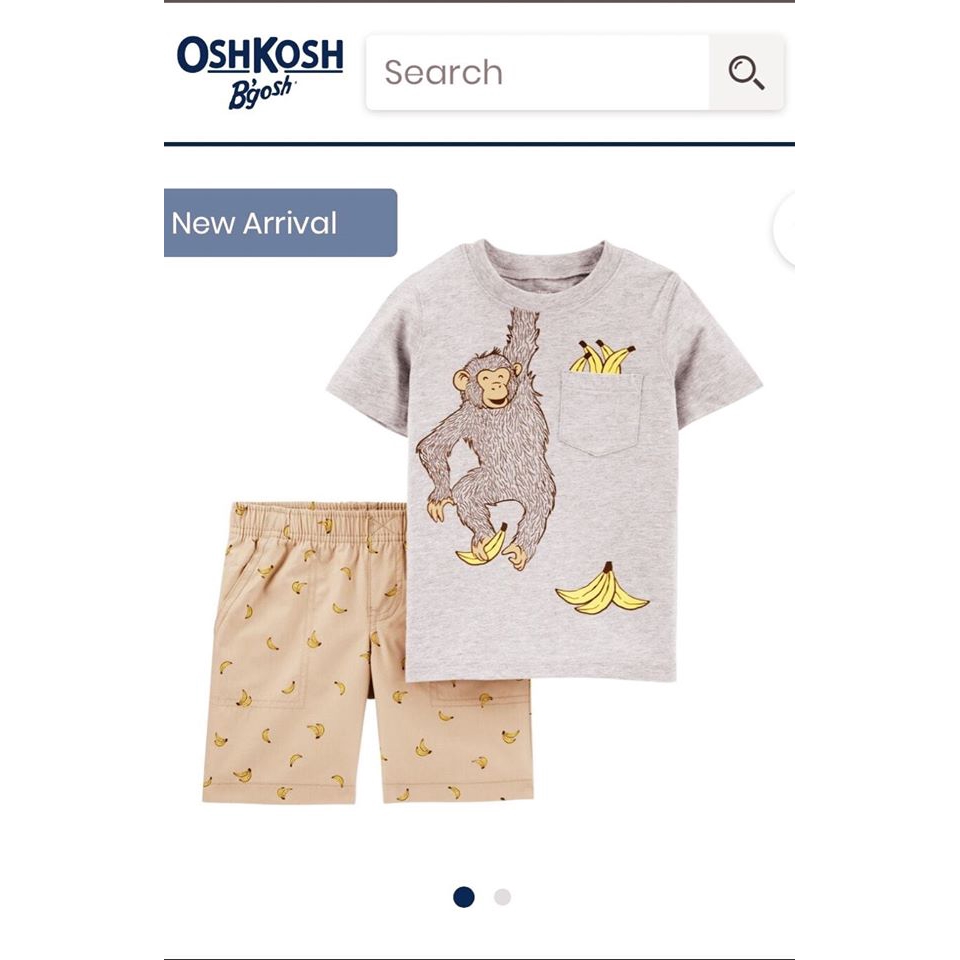
Task: Select the first carousel dot indicator
Action: pos(463,897)
